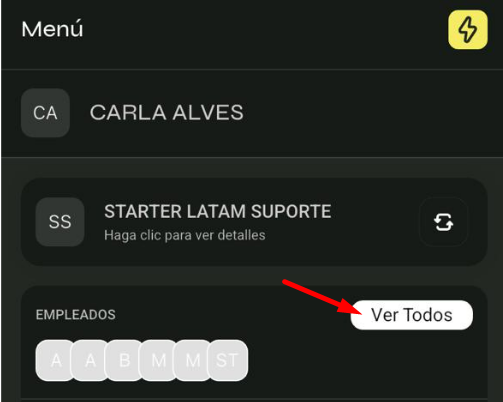Viewport: 503px width, 402px height.
Task: Click the second A employee avatar
Action: pos(90,360)
